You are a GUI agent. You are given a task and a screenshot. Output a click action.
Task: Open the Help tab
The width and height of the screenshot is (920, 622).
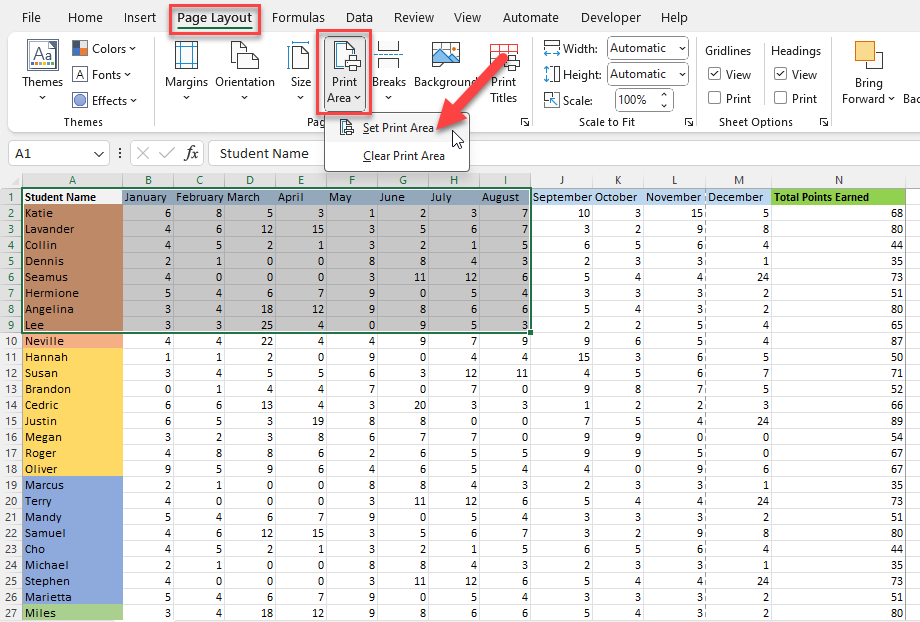coord(674,18)
